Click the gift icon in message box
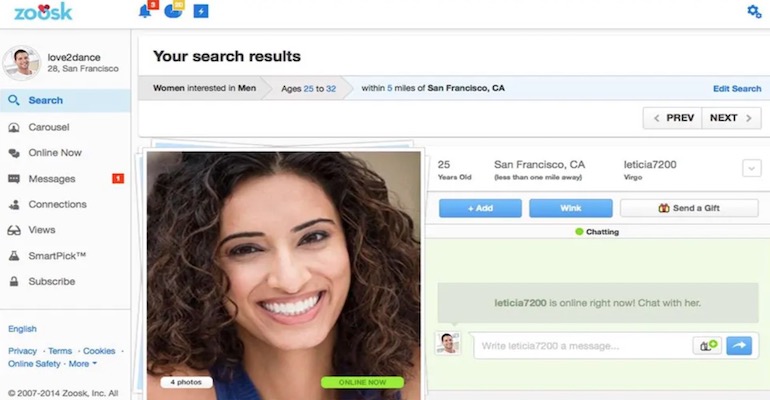770x400 pixels. click(x=706, y=345)
